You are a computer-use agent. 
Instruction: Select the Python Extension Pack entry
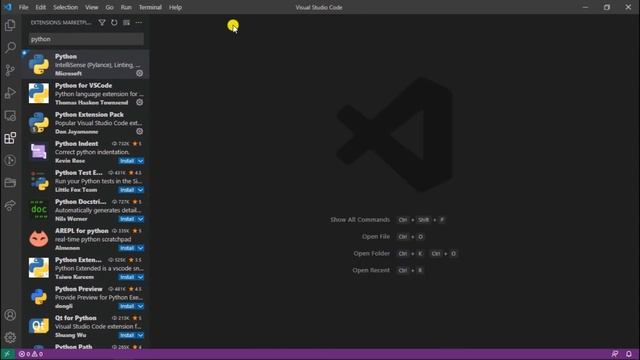click(85, 122)
